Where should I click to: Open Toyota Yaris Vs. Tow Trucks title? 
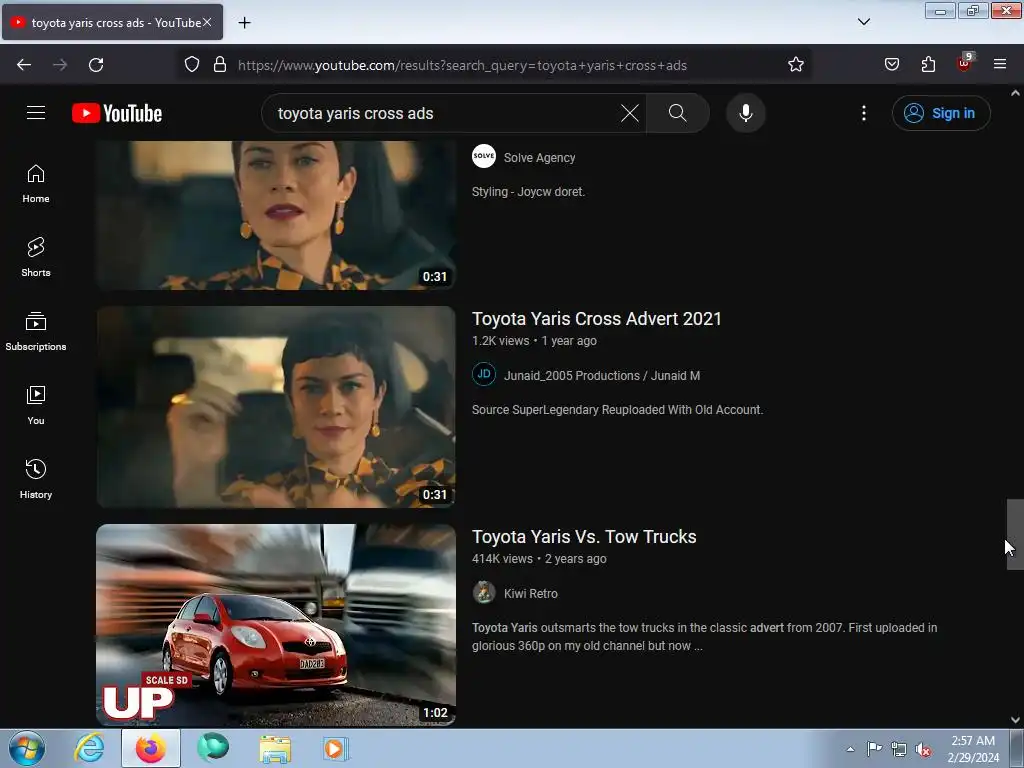pos(584,537)
